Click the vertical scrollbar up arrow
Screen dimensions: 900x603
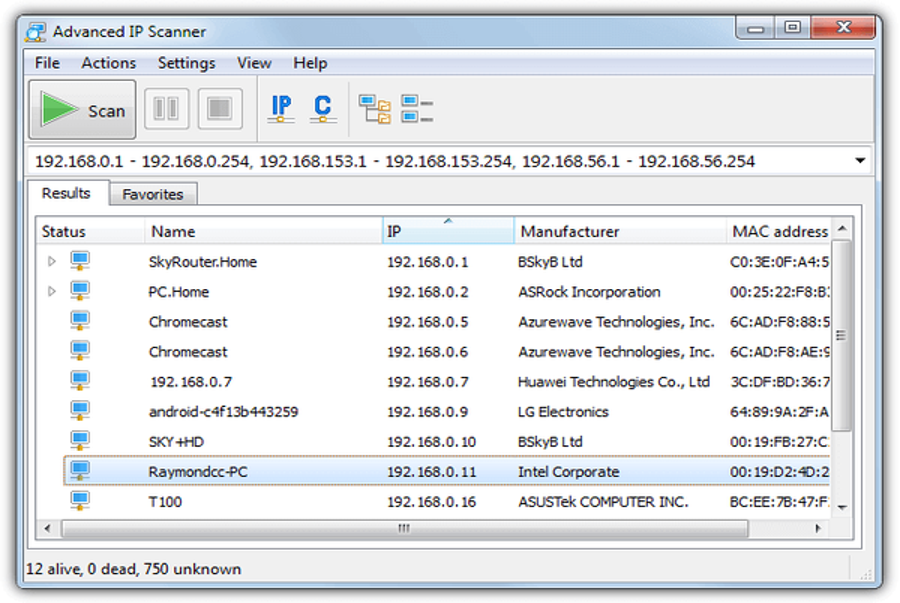pyautogui.click(x=842, y=229)
